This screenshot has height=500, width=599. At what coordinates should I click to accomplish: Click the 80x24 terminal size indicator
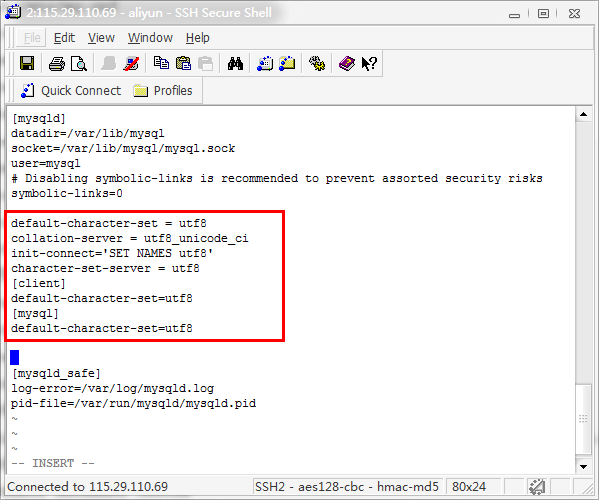pos(469,487)
